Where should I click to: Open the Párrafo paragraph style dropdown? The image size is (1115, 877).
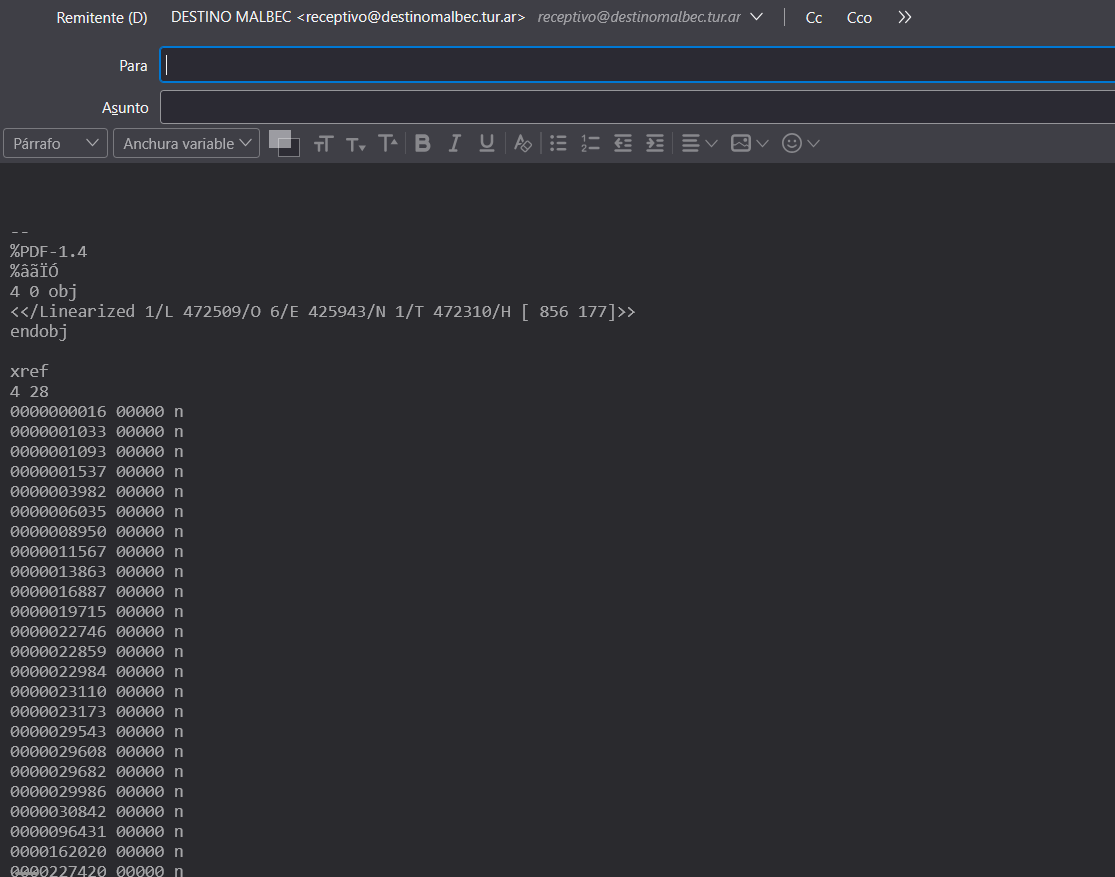point(55,143)
